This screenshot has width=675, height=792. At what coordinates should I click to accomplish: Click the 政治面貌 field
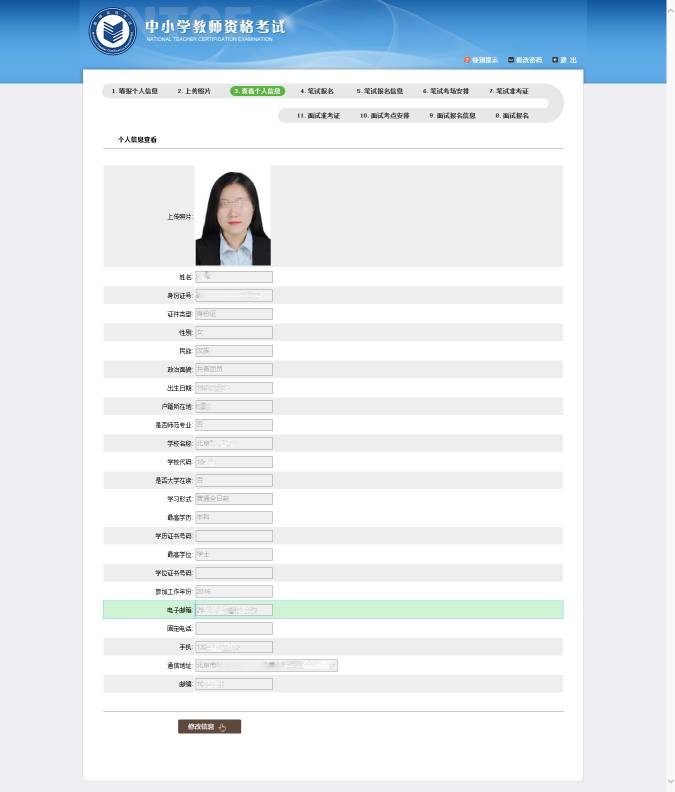point(234,370)
